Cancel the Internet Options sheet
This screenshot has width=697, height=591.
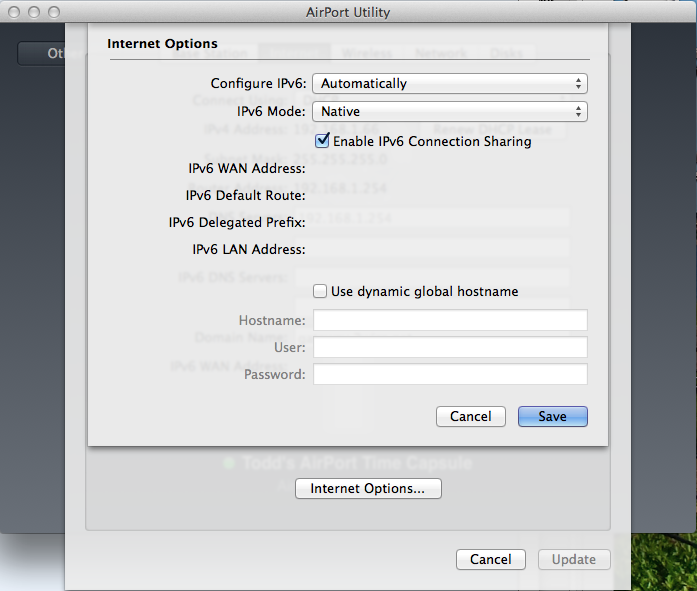pyautogui.click(x=471, y=416)
